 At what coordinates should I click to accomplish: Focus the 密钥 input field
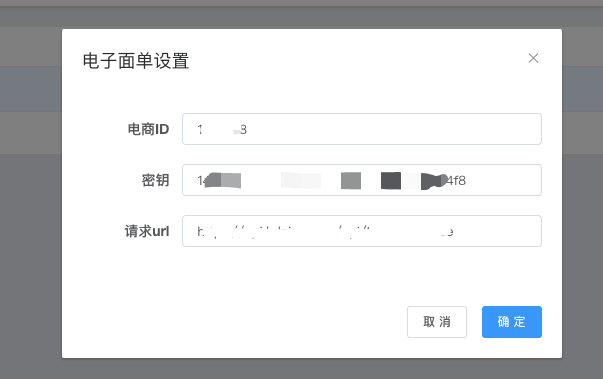point(362,180)
